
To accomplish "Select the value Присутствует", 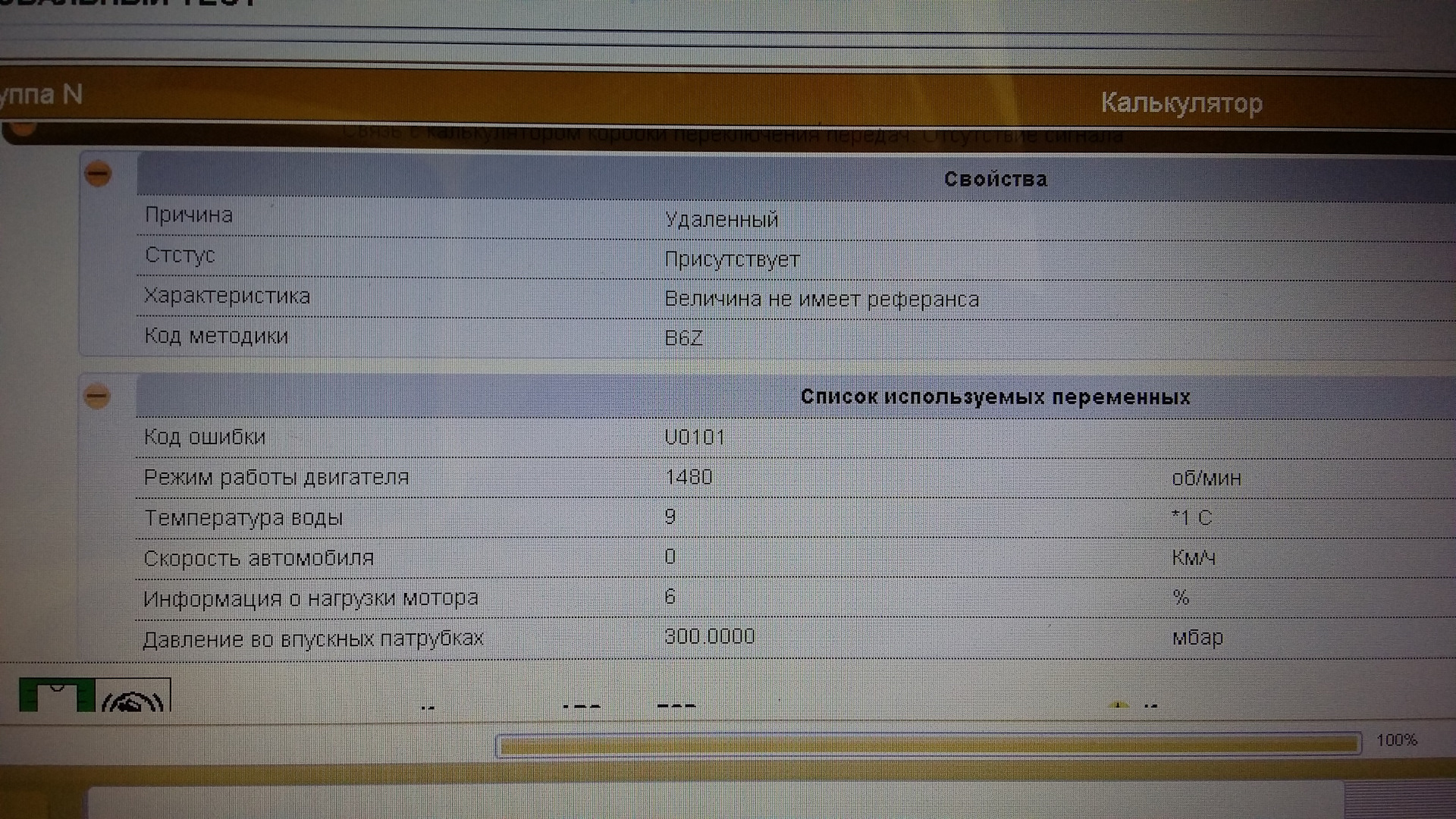I will tap(732, 259).
